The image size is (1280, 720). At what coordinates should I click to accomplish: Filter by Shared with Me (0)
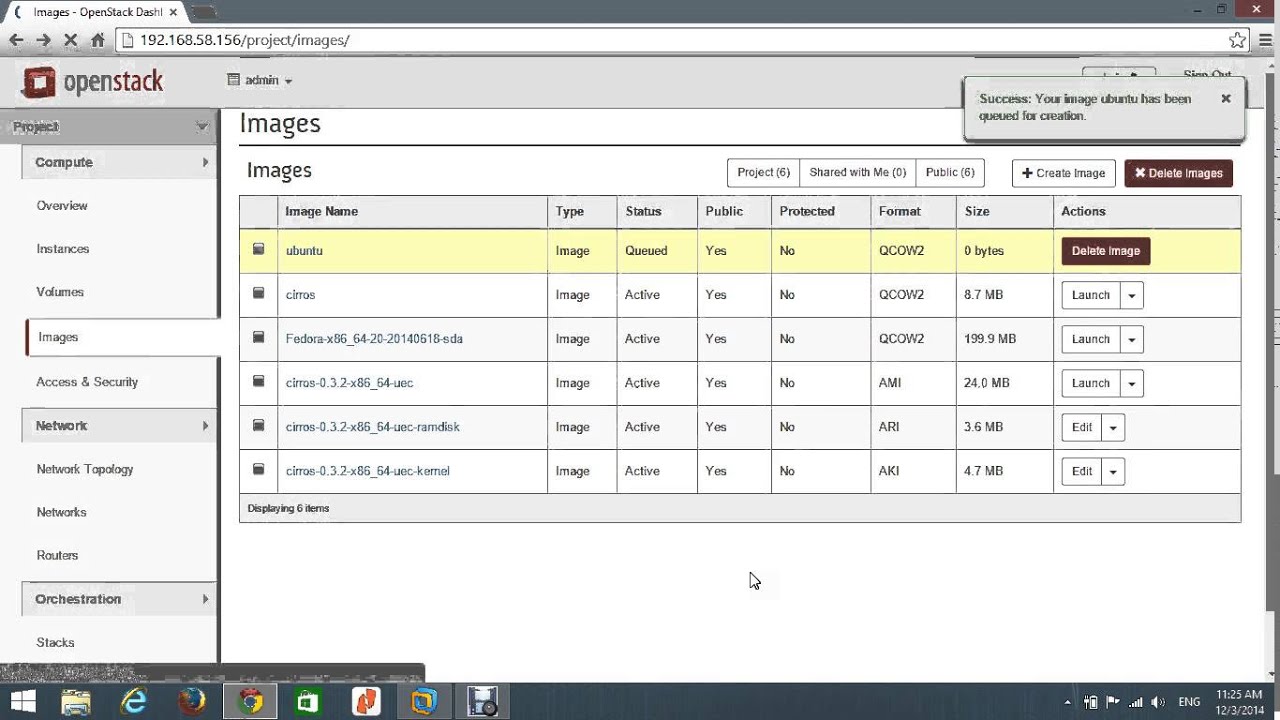(857, 173)
